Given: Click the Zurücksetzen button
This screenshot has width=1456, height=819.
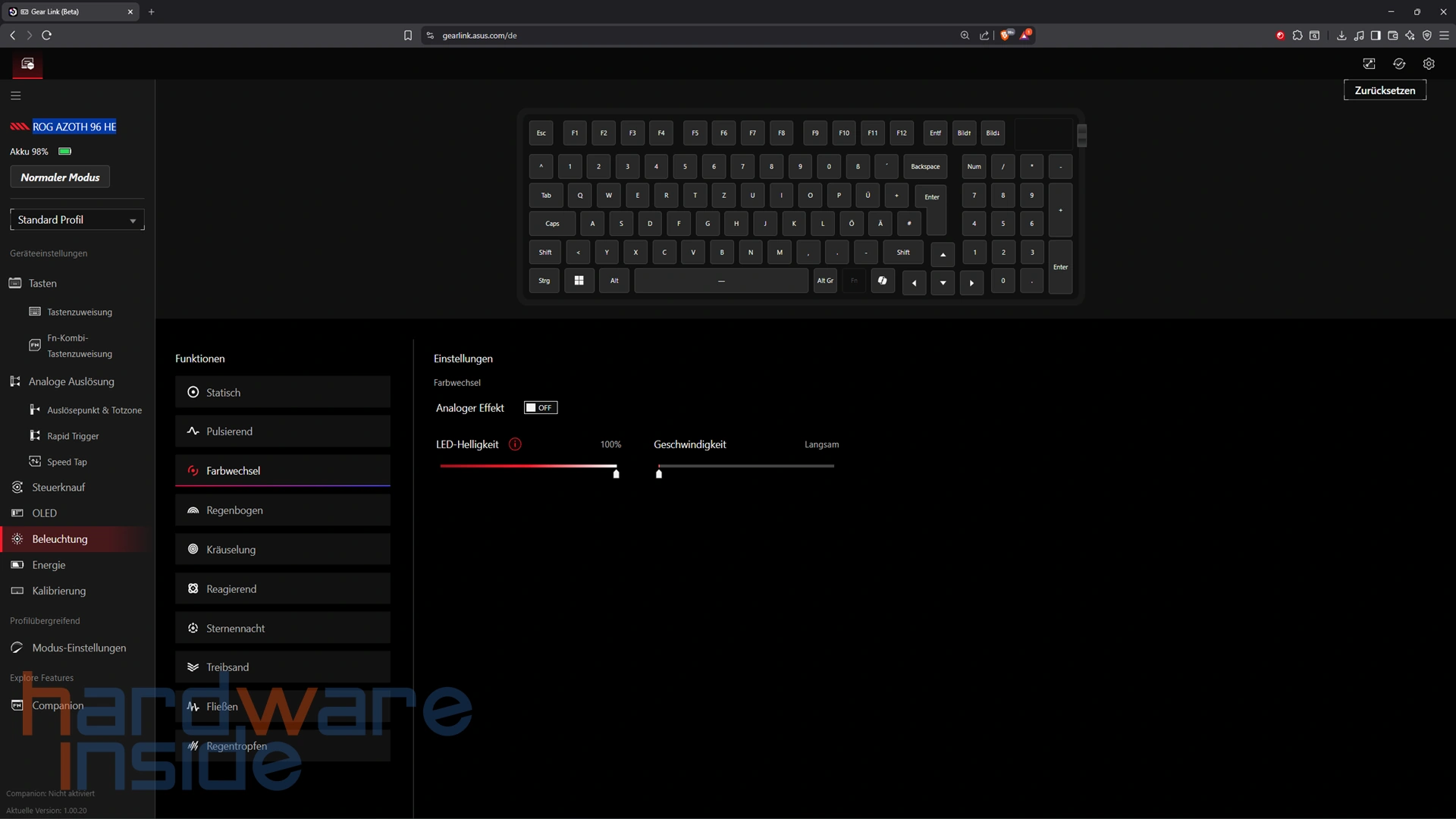Looking at the screenshot, I should click(x=1384, y=90).
